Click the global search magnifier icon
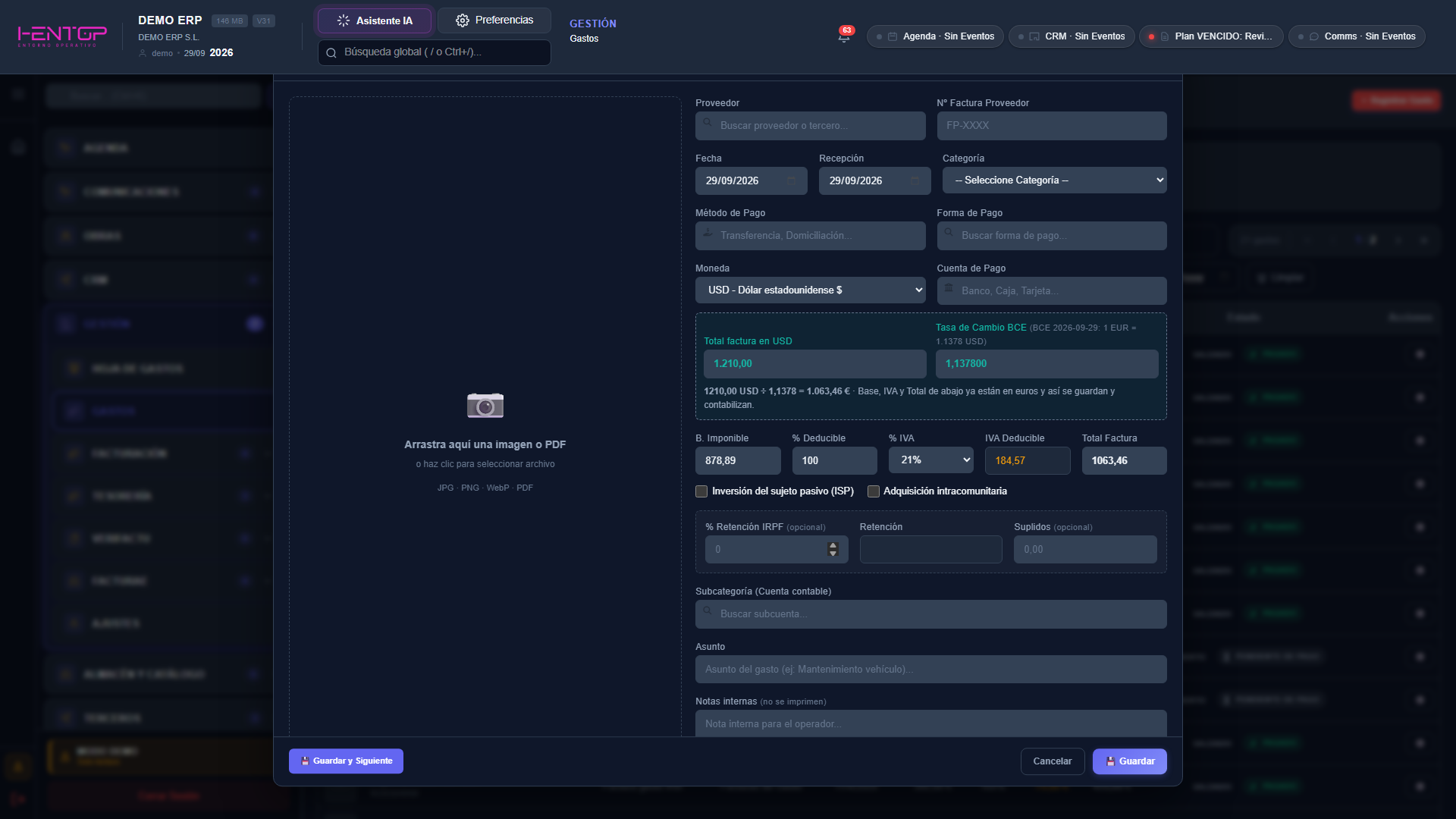 [331, 53]
